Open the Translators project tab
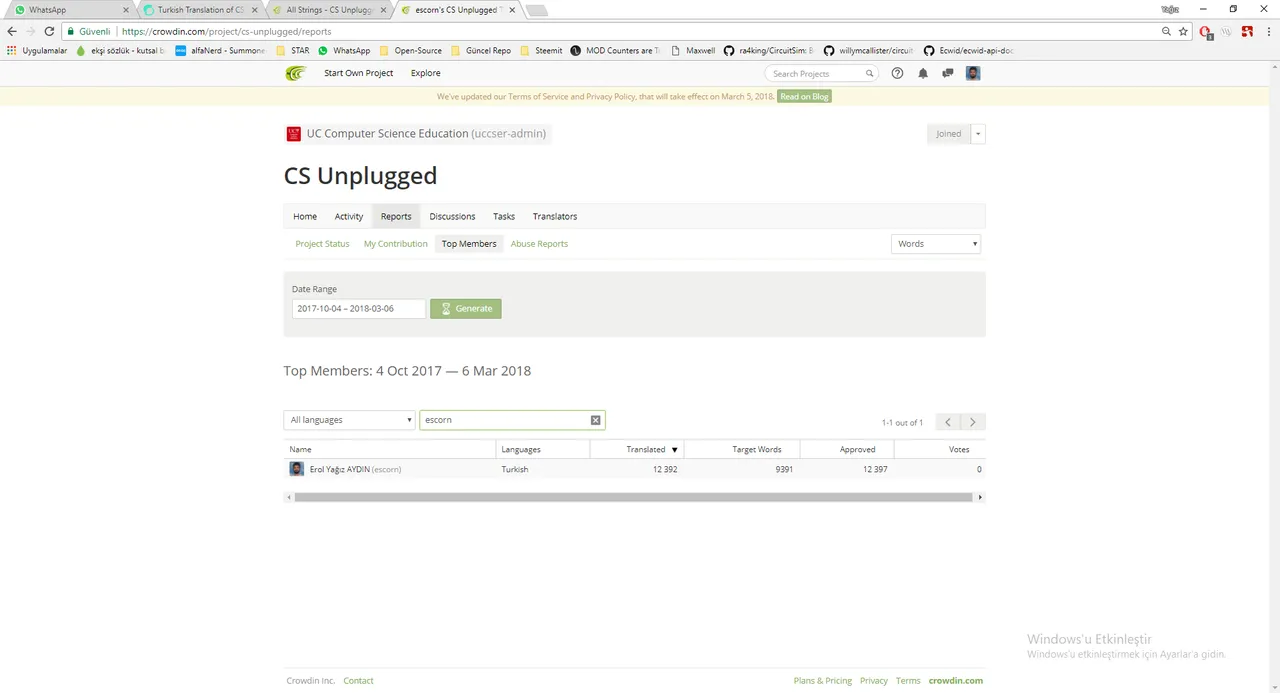 tap(555, 216)
